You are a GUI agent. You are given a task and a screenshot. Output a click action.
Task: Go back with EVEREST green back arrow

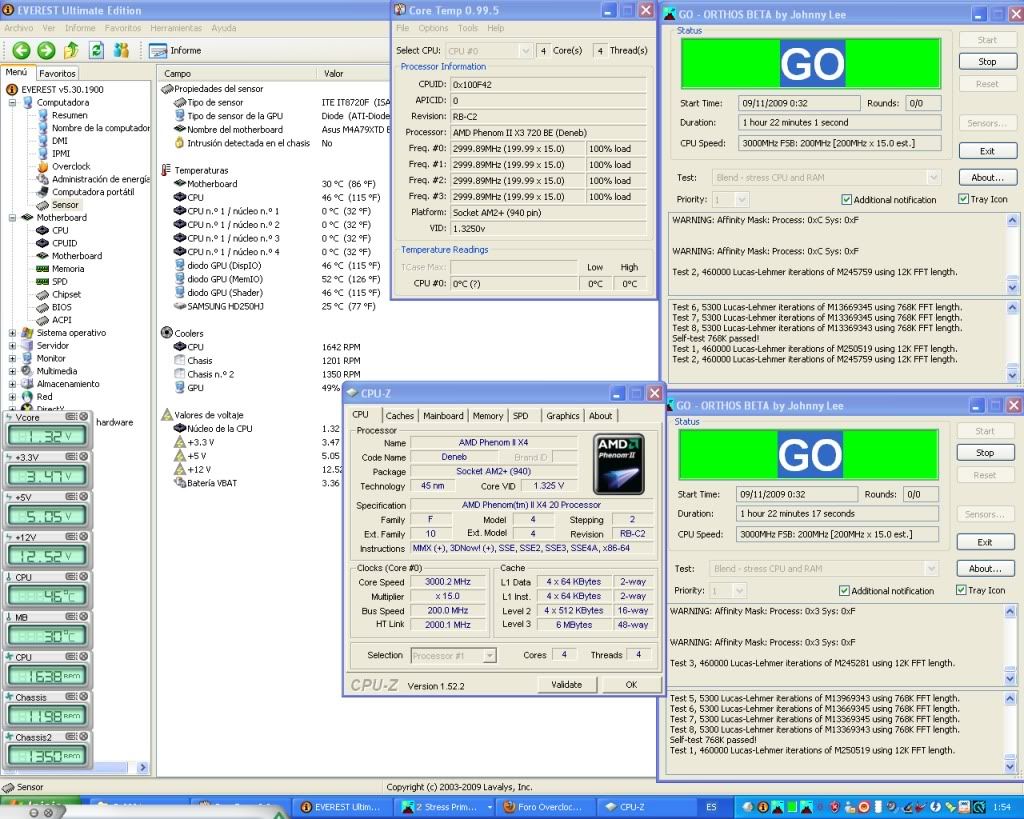click(x=21, y=50)
